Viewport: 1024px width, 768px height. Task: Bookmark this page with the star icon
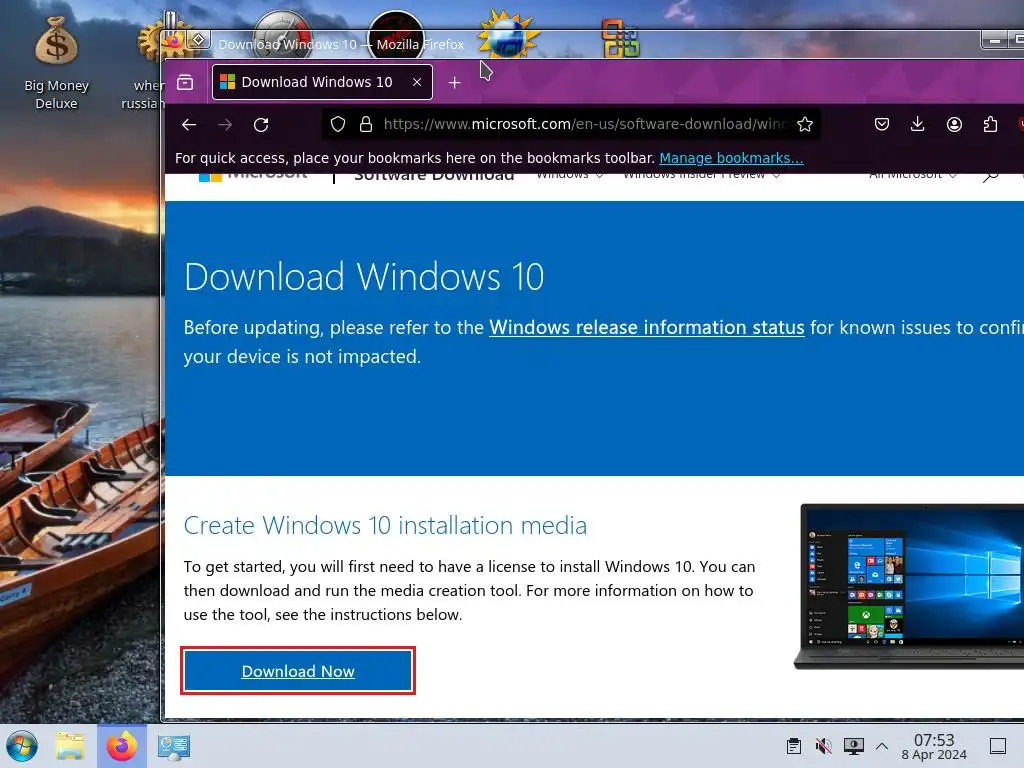[805, 124]
